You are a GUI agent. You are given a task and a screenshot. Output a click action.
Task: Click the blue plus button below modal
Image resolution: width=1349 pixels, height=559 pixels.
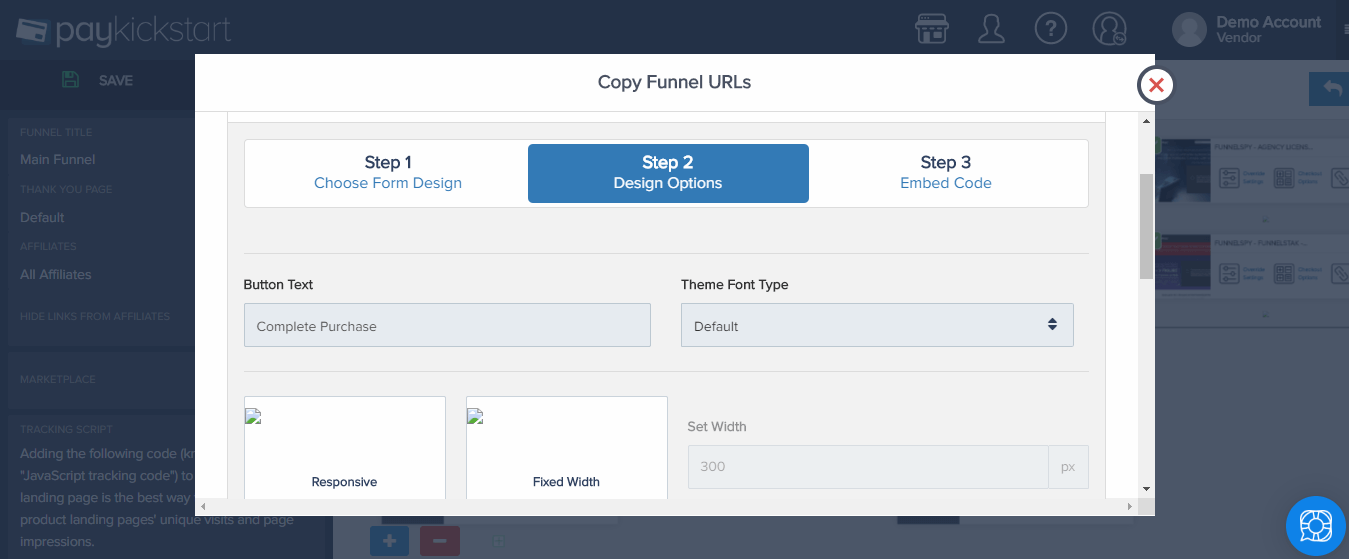coord(389,541)
